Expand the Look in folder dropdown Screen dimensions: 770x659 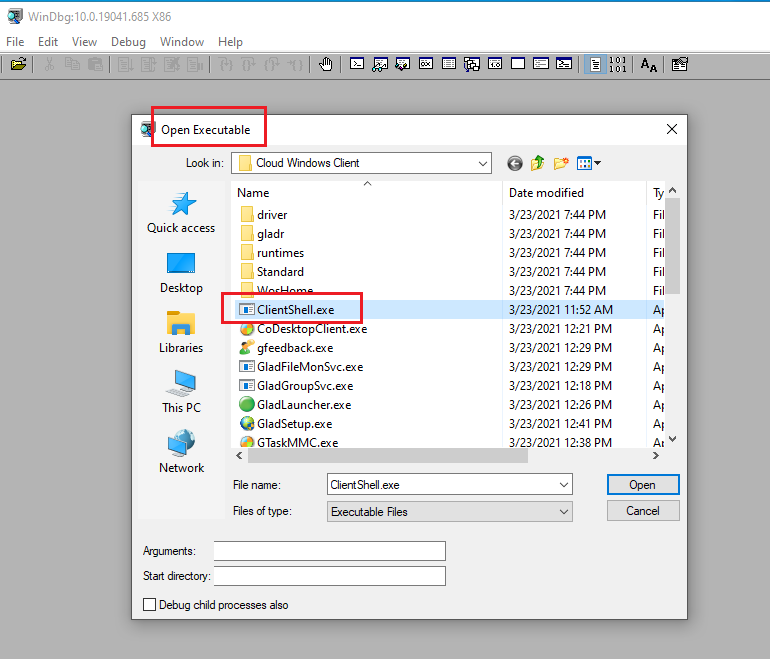tap(483, 163)
